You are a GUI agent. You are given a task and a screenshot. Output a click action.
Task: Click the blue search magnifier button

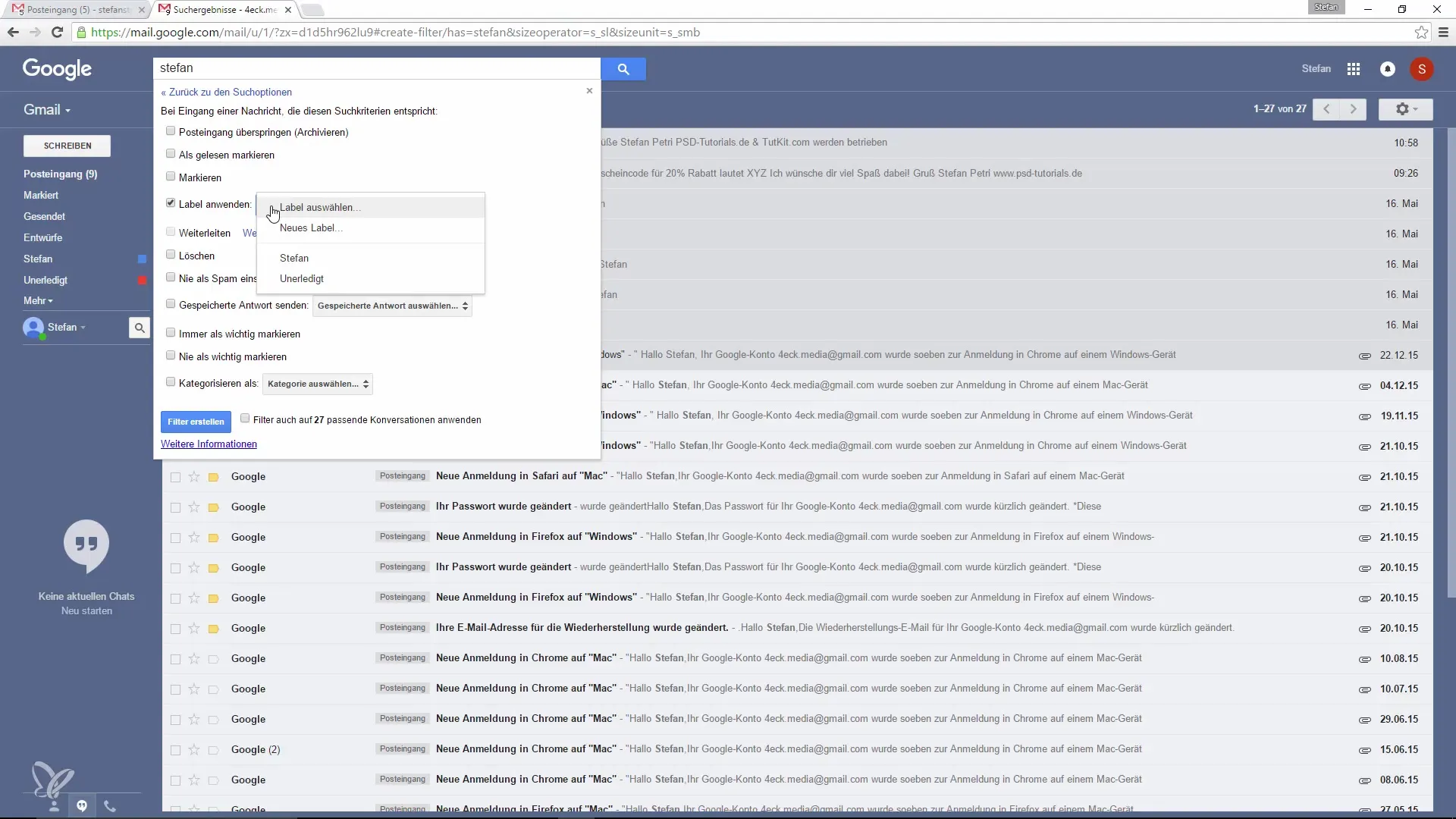pos(623,69)
